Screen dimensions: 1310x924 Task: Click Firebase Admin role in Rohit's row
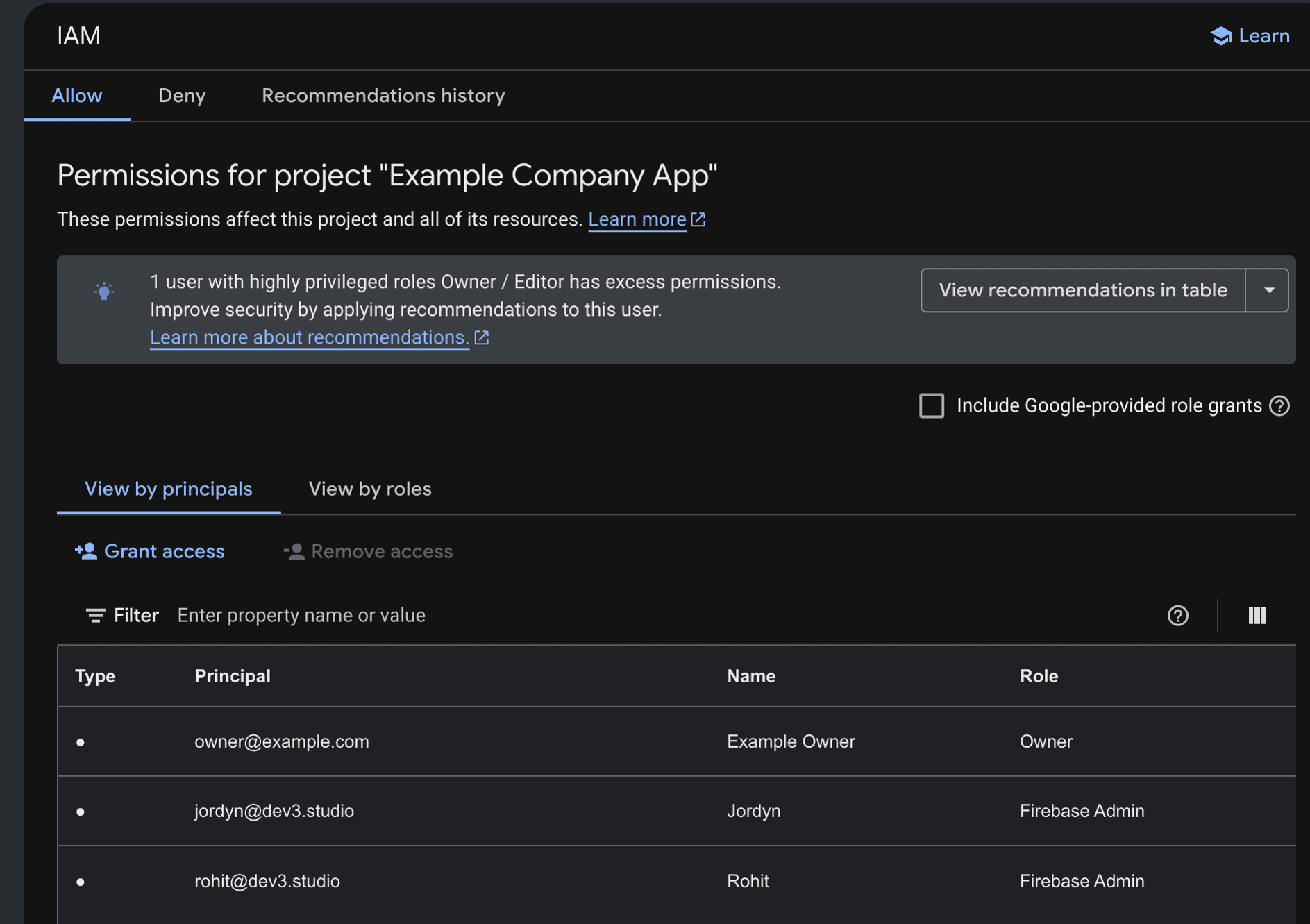point(1082,881)
